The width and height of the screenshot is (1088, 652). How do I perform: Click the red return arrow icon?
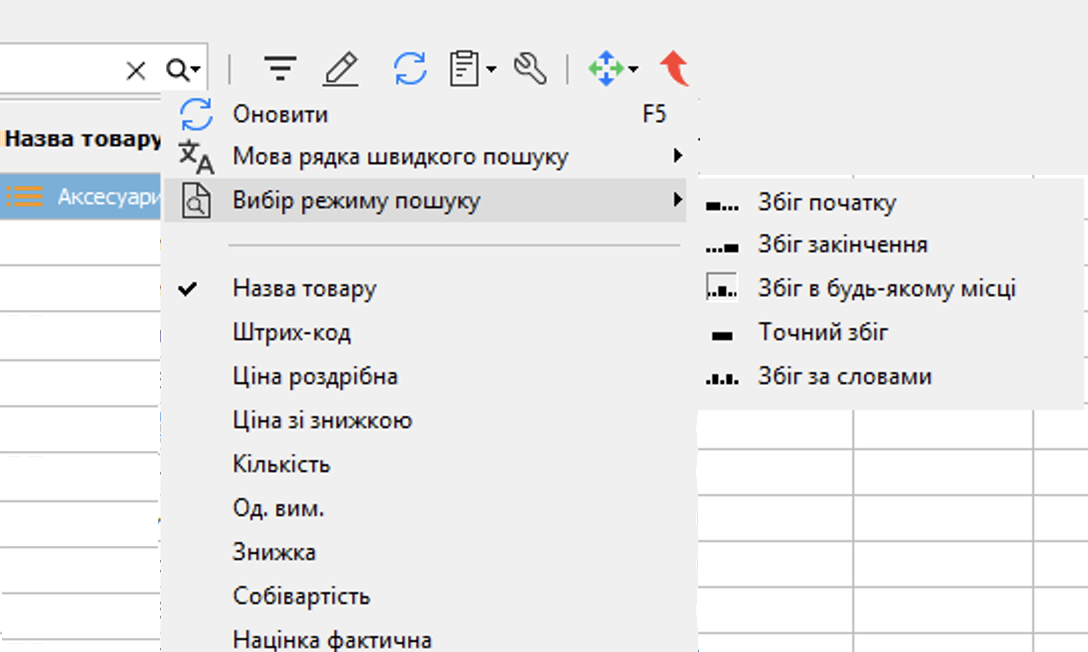675,68
